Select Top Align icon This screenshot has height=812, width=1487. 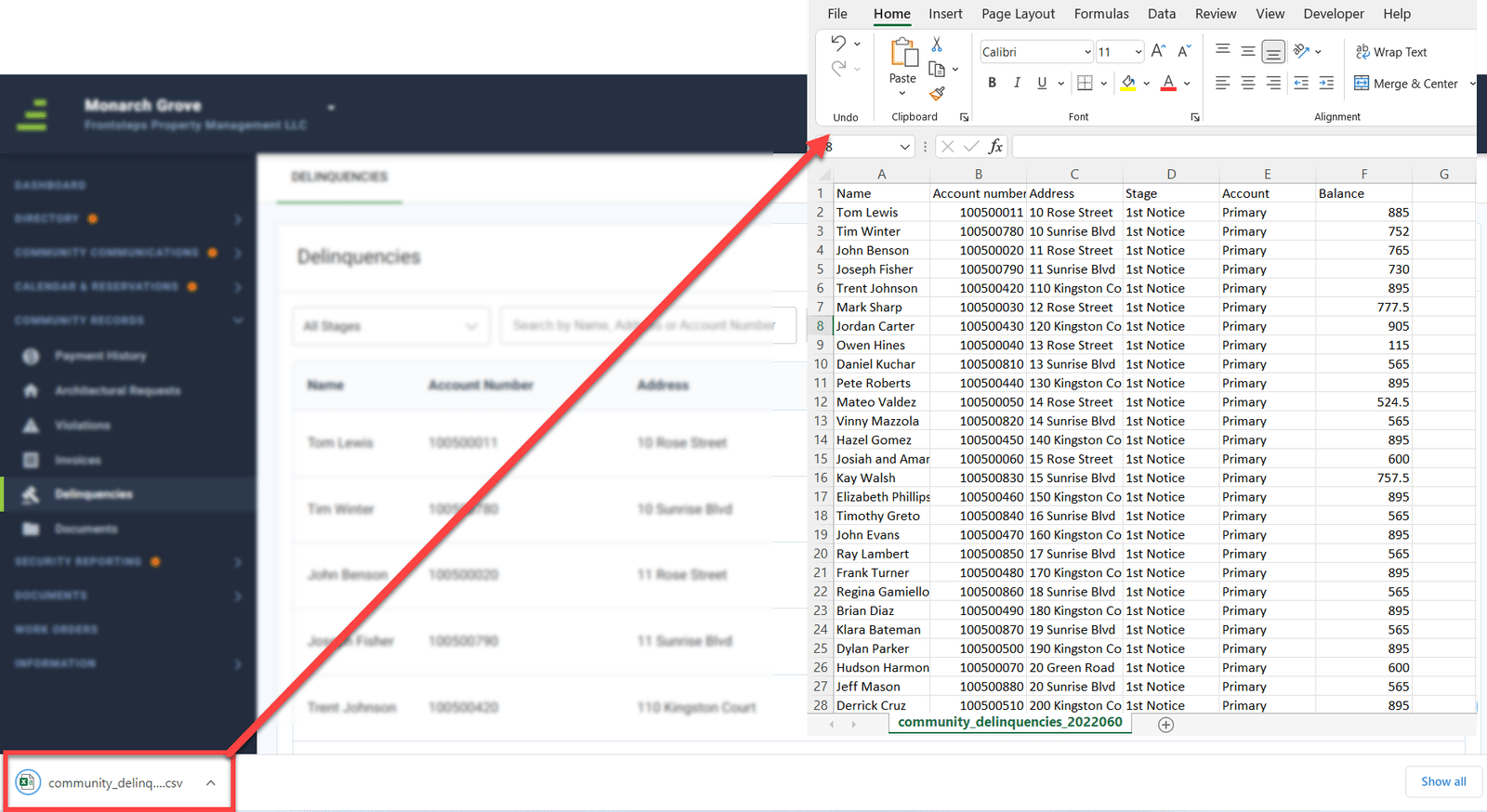click(x=1223, y=51)
